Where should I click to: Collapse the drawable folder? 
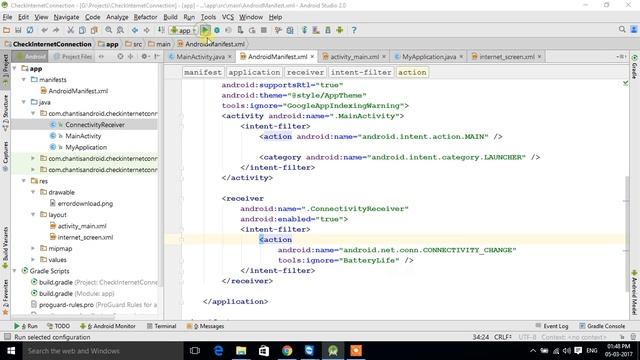pos(33,192)
